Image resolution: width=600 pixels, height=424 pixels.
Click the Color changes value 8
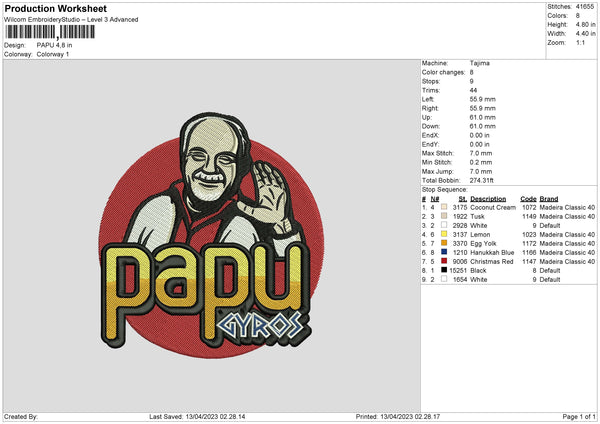[x=471, y=72]
